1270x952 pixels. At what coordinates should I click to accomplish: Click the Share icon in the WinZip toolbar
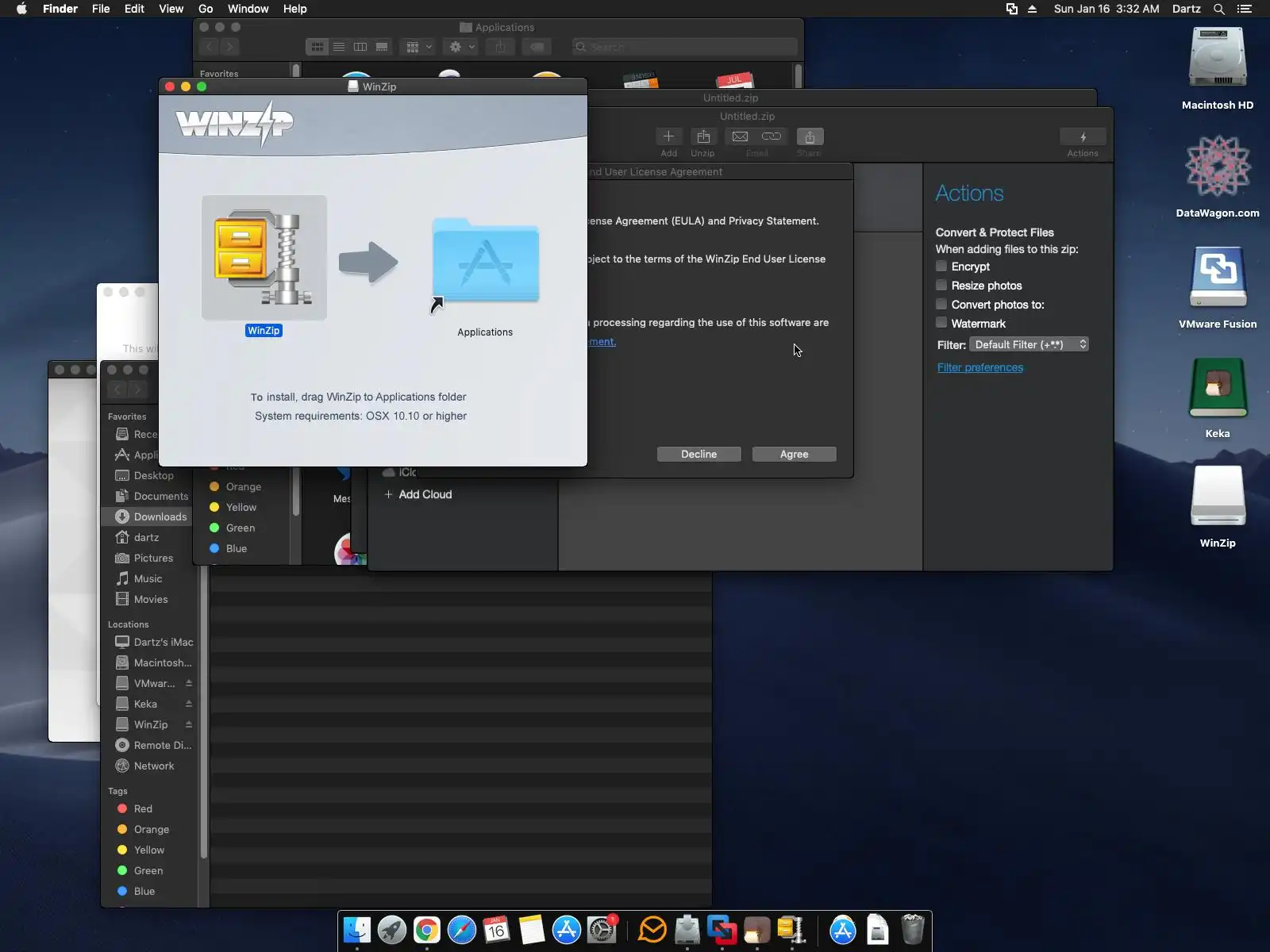point(810,136)
